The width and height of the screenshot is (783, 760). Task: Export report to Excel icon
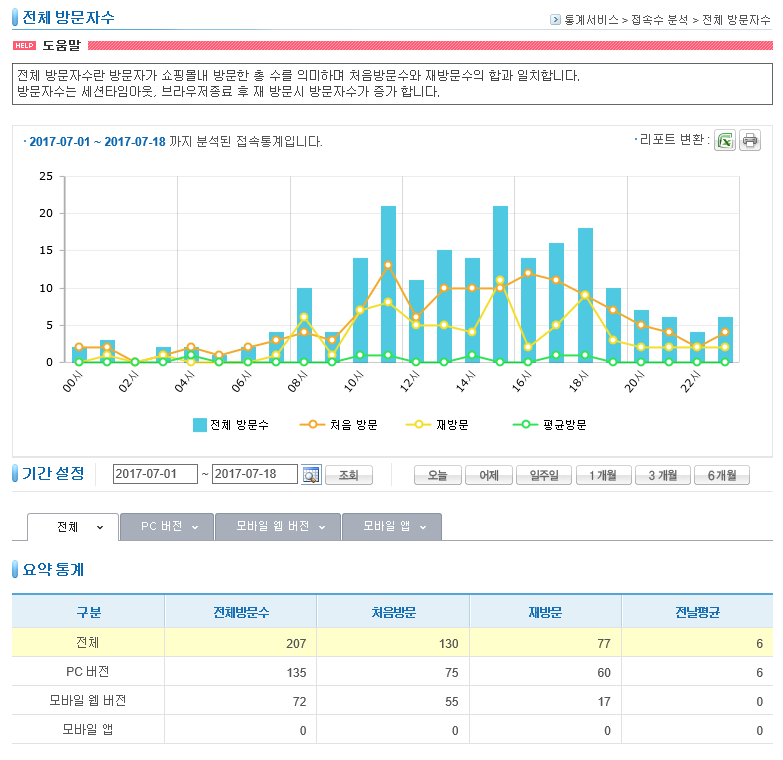click(x=725, y=141)
